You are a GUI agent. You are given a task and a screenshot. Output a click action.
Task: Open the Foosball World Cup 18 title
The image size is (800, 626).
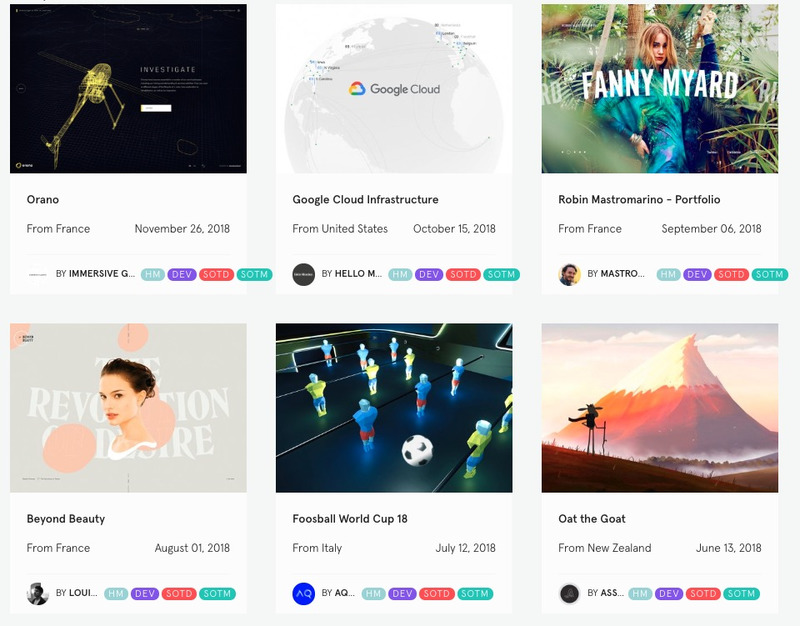click(x=350, y=519)
